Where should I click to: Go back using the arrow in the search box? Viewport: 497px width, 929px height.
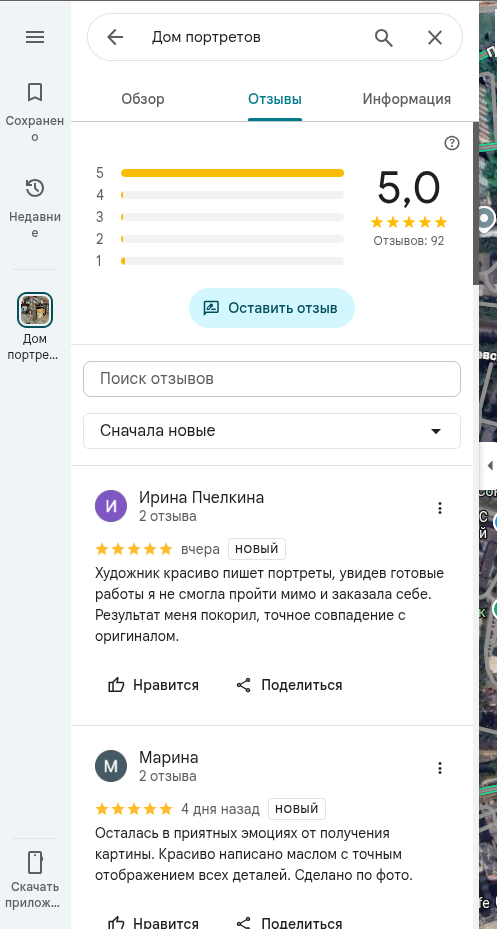coord(115,37)
